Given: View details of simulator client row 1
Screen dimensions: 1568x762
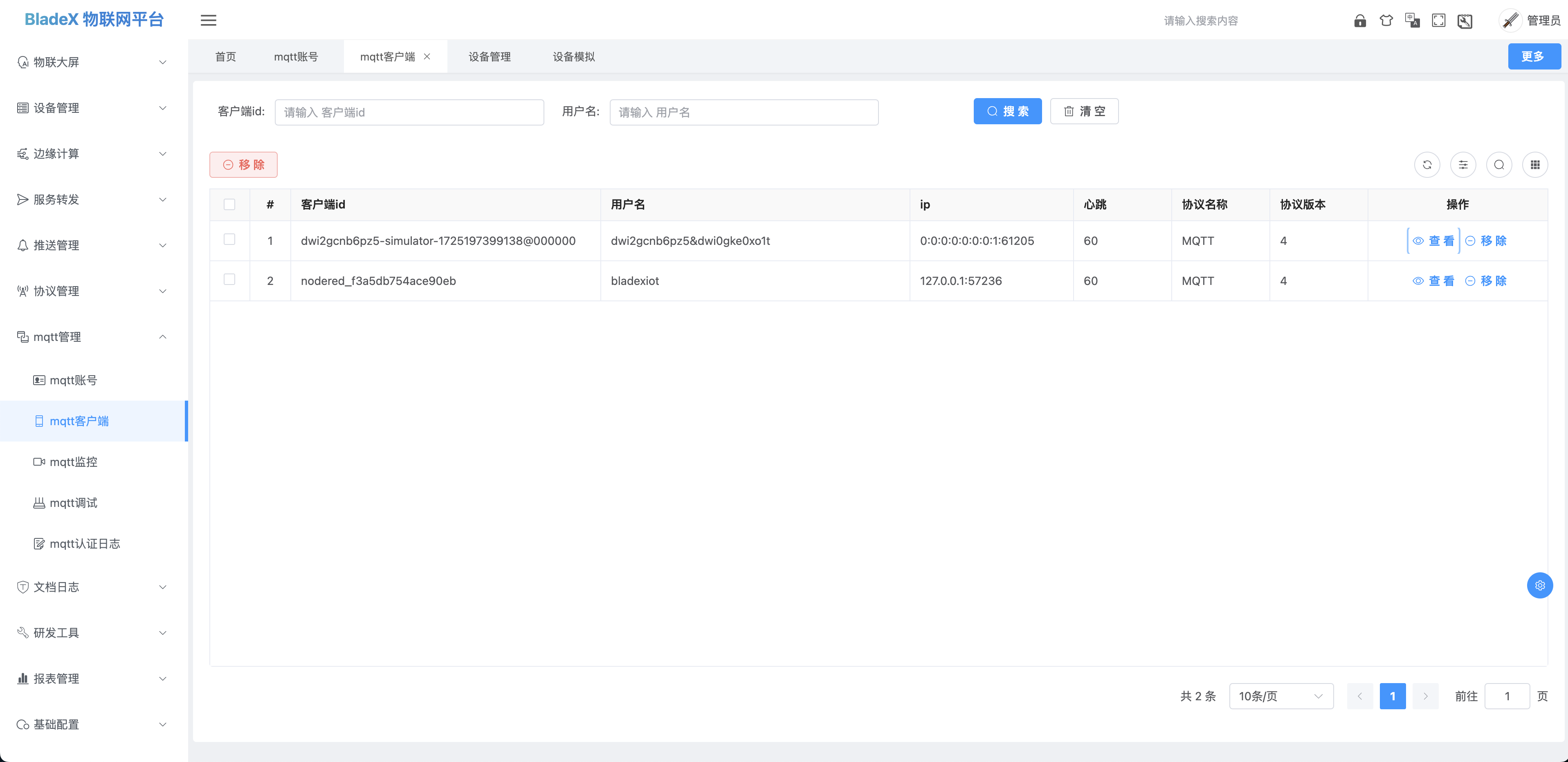Looking at the screenshot, I should pos(1433,240).
